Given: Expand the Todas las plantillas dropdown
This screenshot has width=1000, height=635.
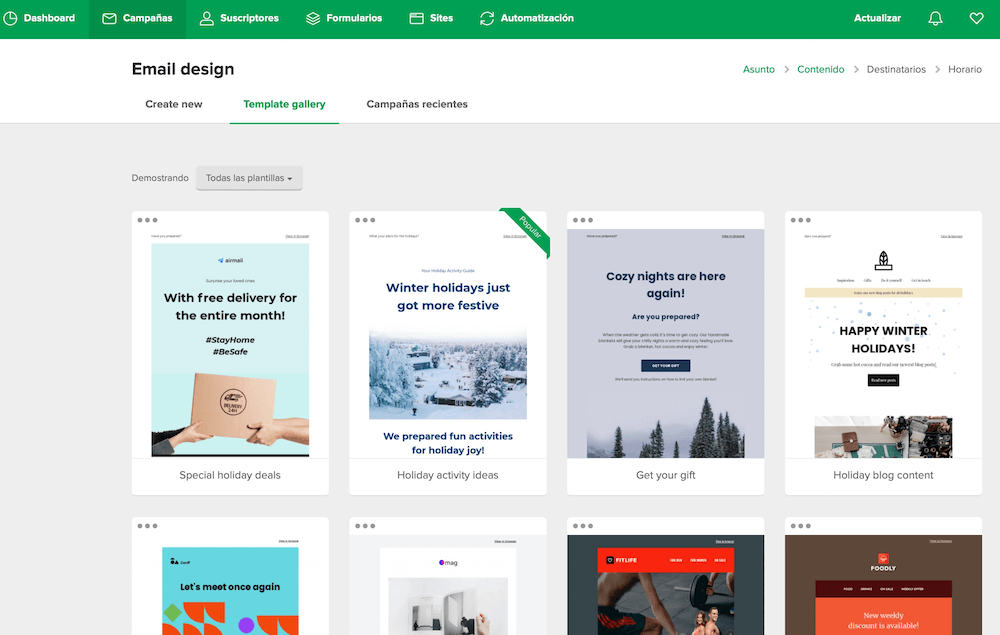Looking at the screenshot, I should pyautogui.click(x=249, y=178).
